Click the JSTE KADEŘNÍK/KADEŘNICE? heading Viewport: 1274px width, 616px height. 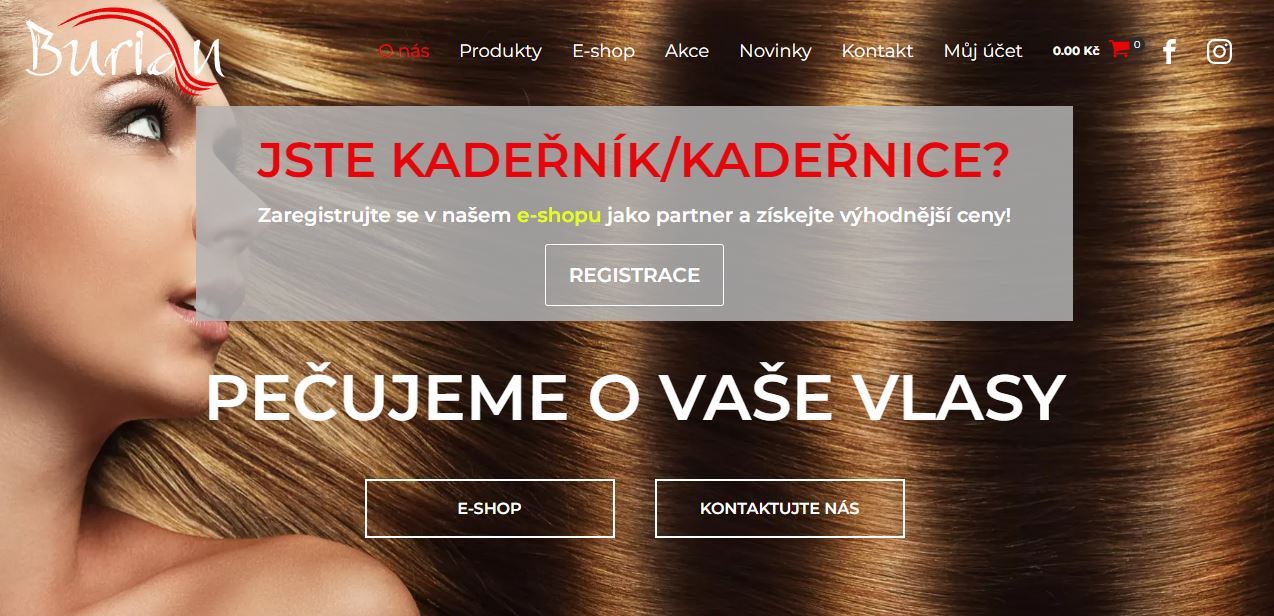[634, 159]
